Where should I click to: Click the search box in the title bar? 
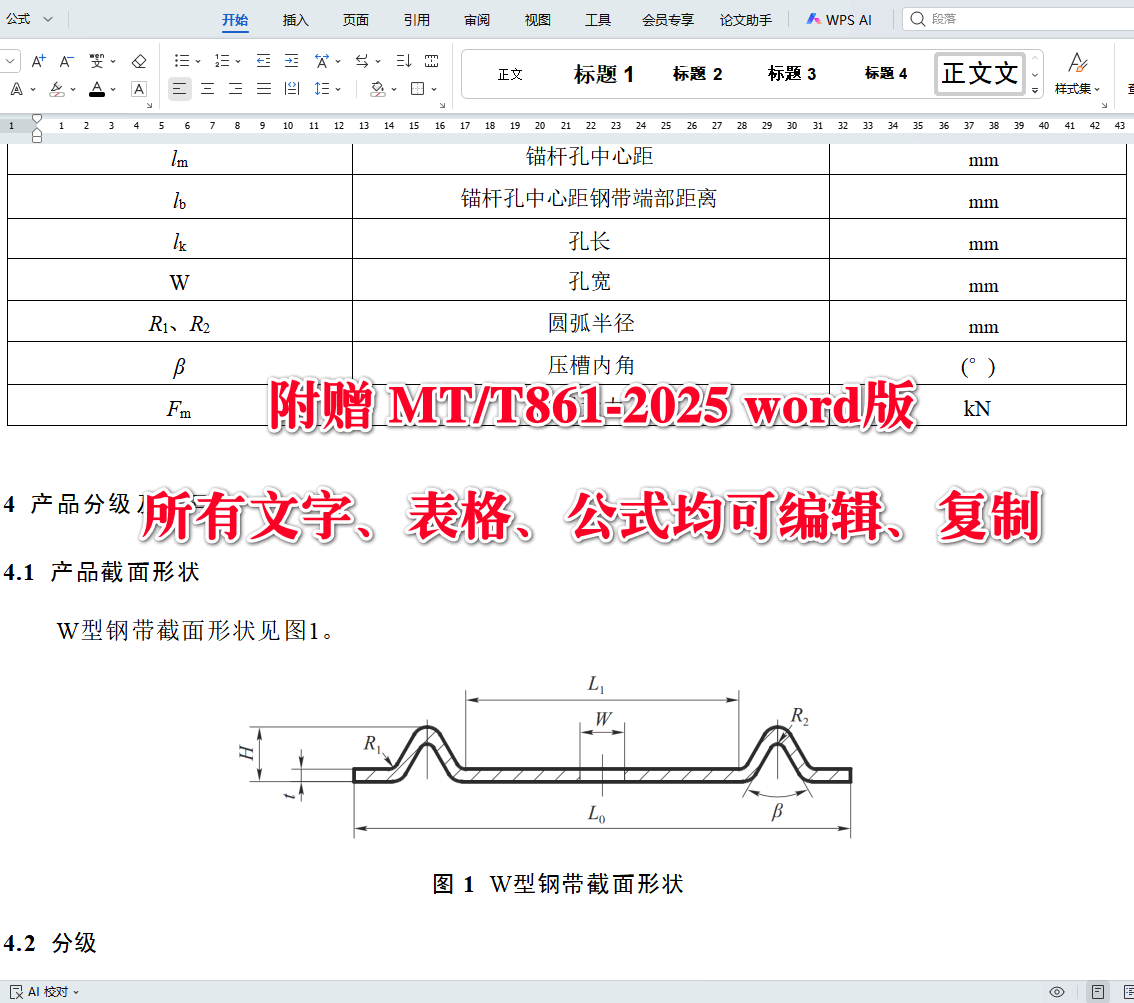click(x=1018, y=19)
